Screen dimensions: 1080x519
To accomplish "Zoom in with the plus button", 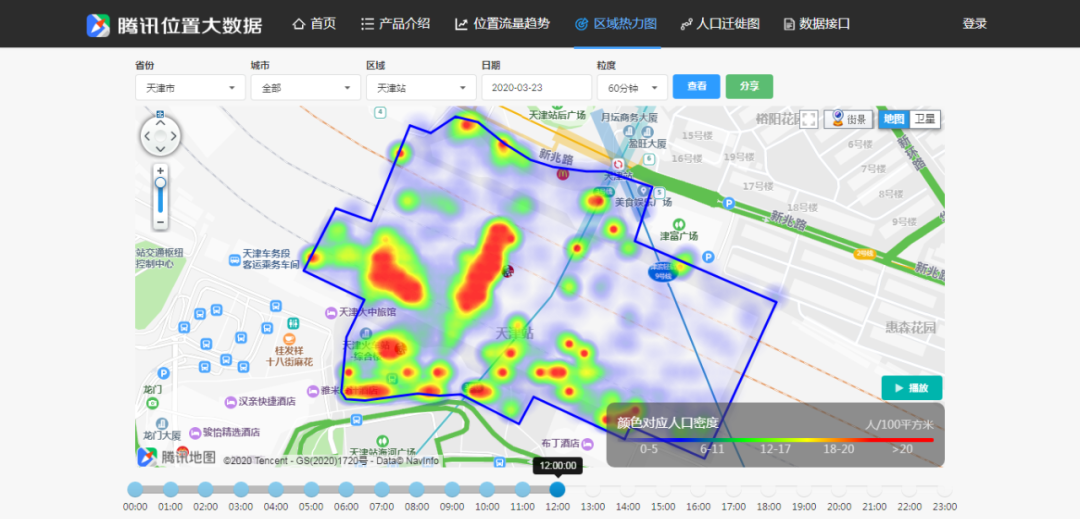I will 160,171.
